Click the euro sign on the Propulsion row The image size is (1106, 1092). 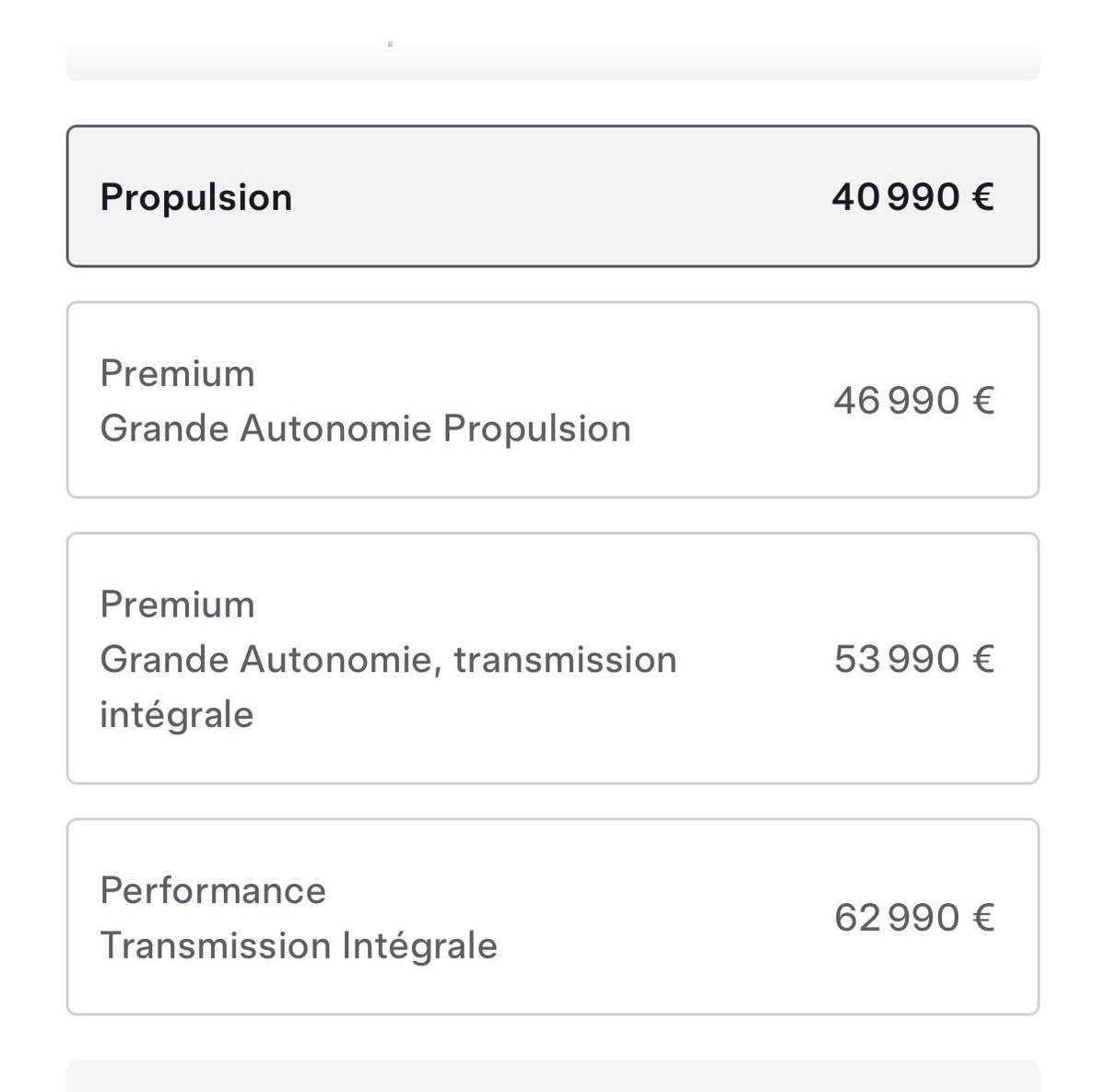click(x=982, y=197)
